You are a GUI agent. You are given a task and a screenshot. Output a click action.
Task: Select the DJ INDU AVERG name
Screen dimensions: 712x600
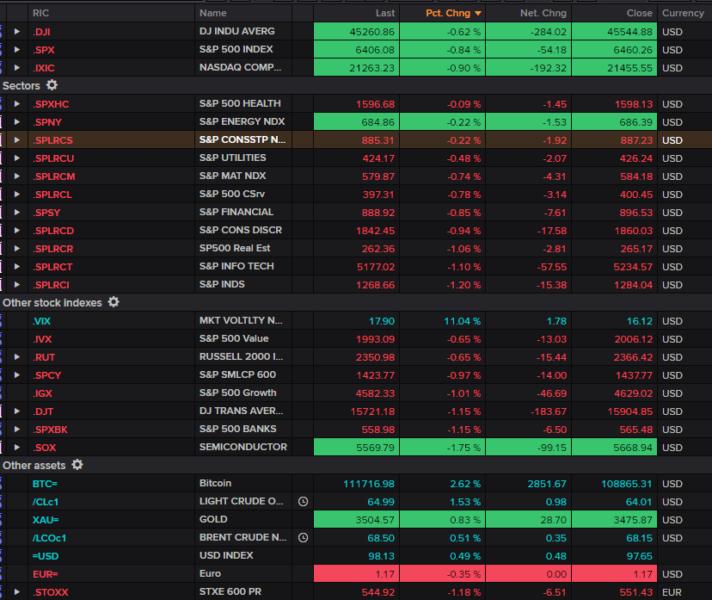(237, 31)
